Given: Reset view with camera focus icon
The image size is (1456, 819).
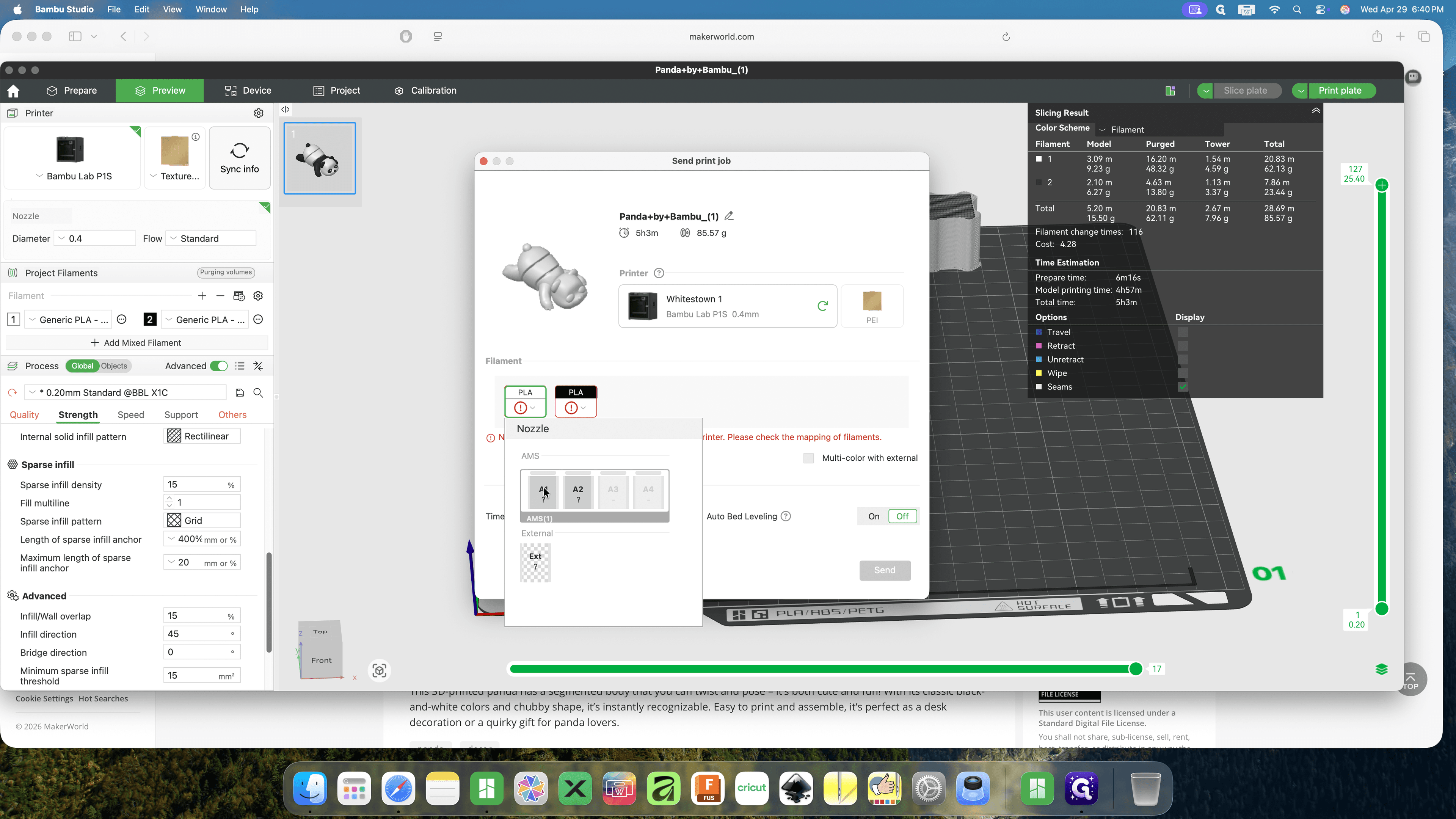Looking at the screenshot, I should 379,670.
